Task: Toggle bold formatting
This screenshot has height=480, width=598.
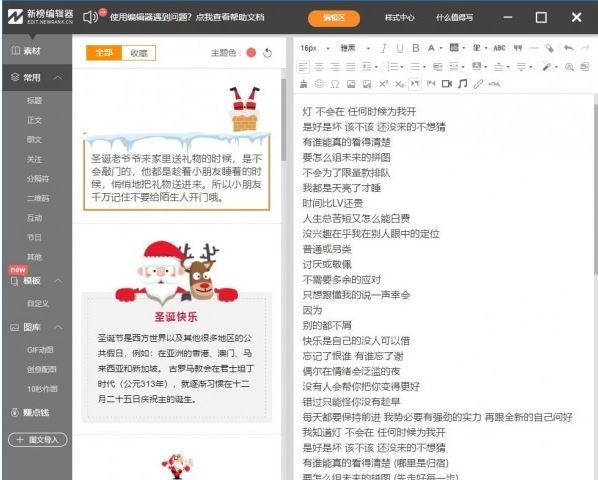Action: coord(416,48)
